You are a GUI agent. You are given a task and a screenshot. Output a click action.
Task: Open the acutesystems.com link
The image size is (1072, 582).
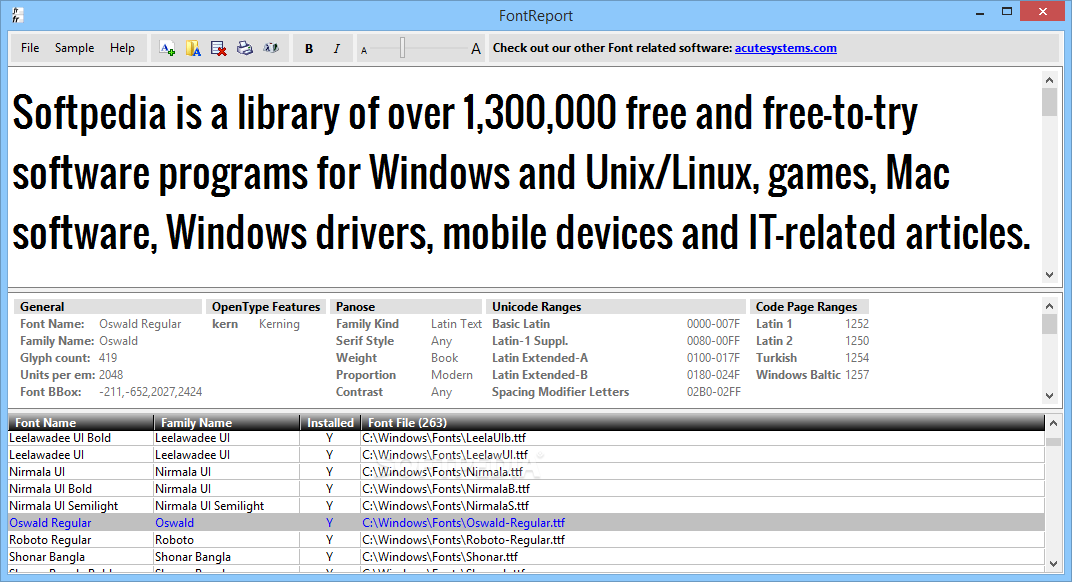(x=786, y=48)
